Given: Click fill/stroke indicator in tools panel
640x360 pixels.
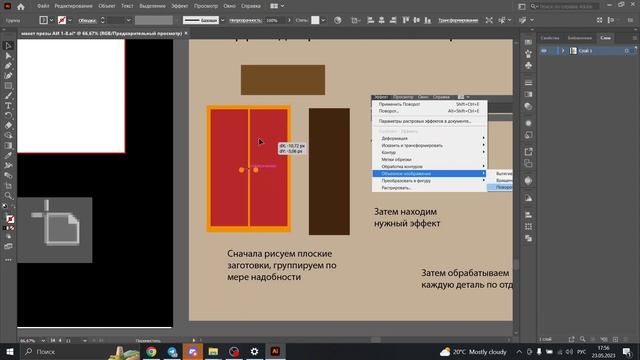Looking at the screenshot, I should pyautogui.click(x=10, y=219).
